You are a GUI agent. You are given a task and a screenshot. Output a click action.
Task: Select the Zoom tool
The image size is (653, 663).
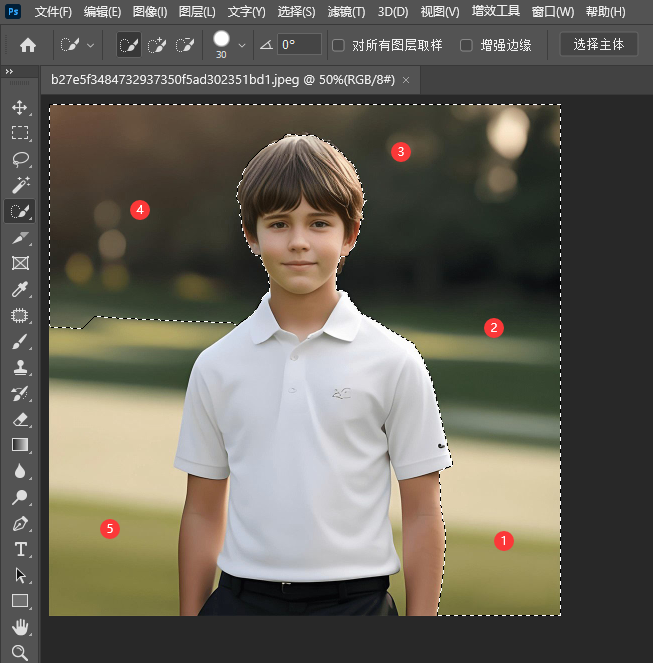pos(20,653)
